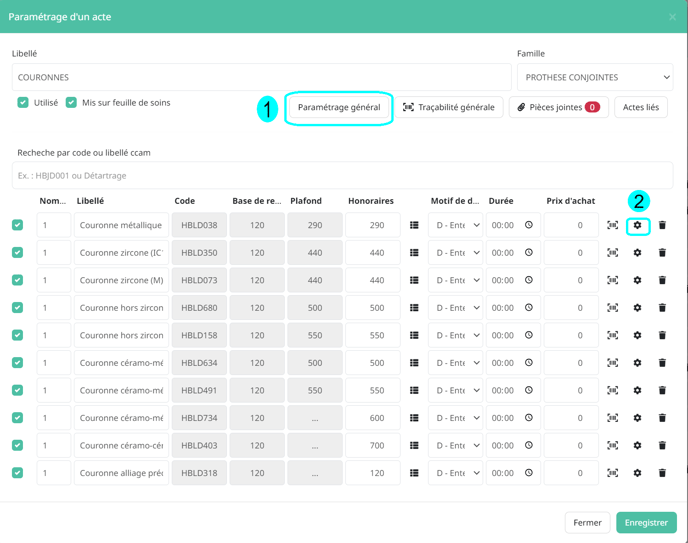
Task: Expand Motif dropdown on HBLD038 row
Action: click(x=455, y=225)
